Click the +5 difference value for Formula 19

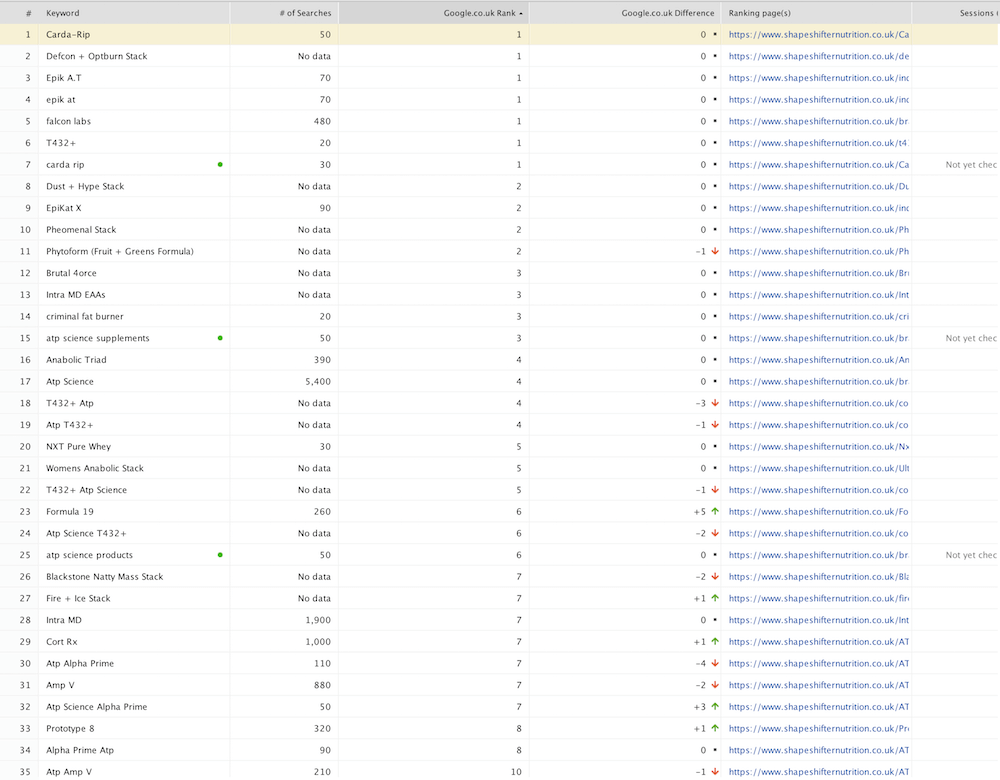[x=700, y=511]
